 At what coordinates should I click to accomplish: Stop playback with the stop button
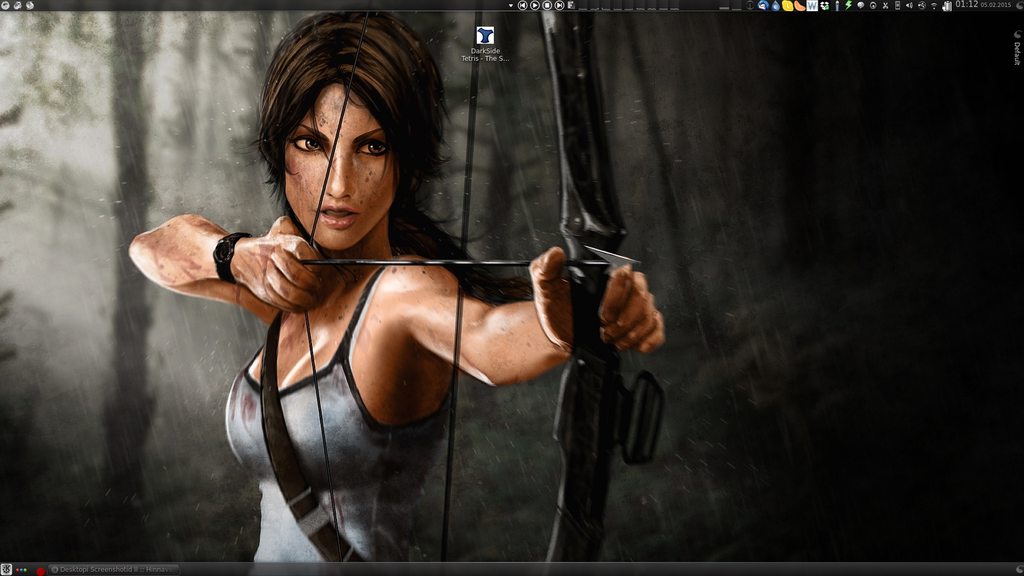pyautogui.click(x=547, y=5)
